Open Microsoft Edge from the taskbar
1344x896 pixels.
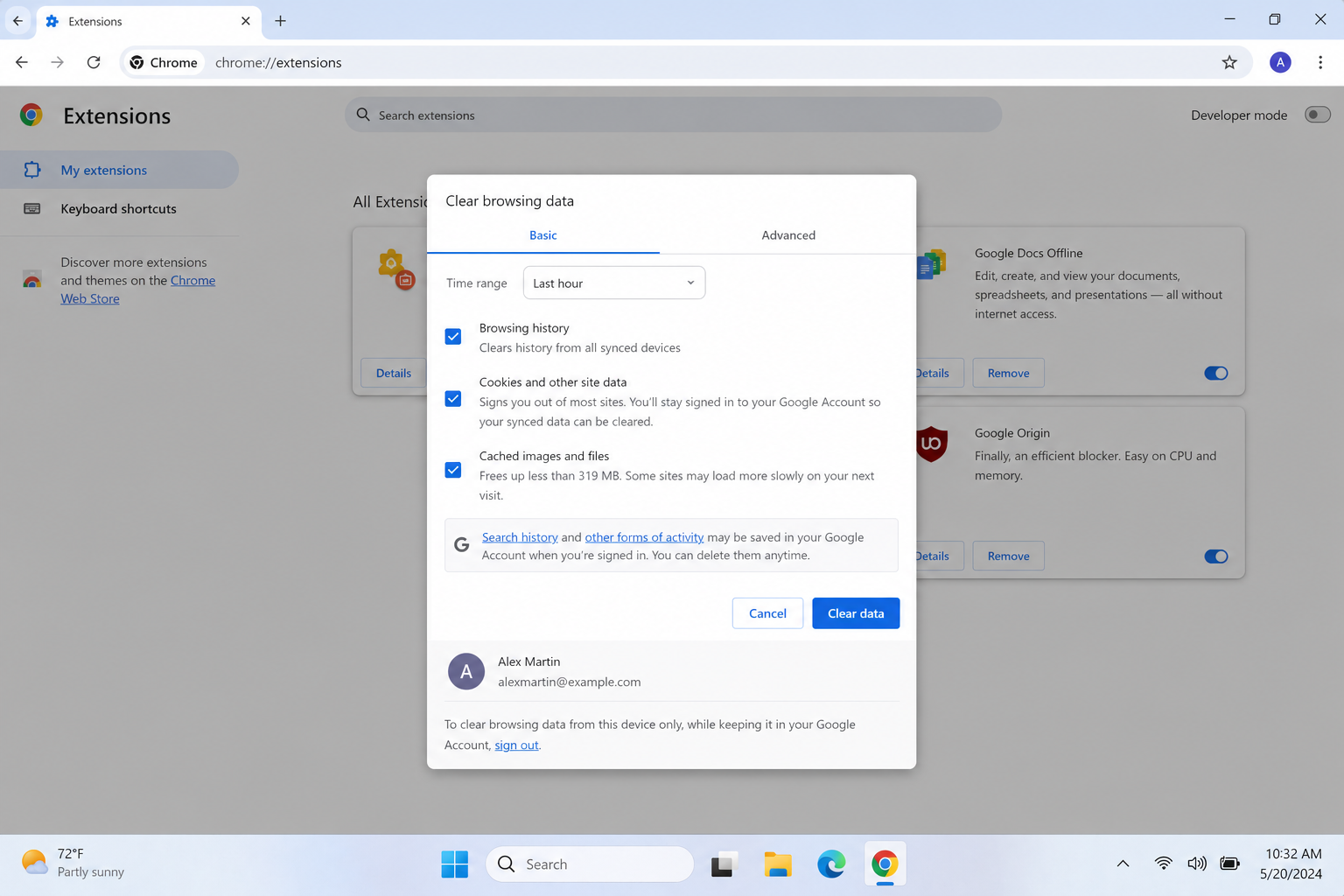(830, 864)
